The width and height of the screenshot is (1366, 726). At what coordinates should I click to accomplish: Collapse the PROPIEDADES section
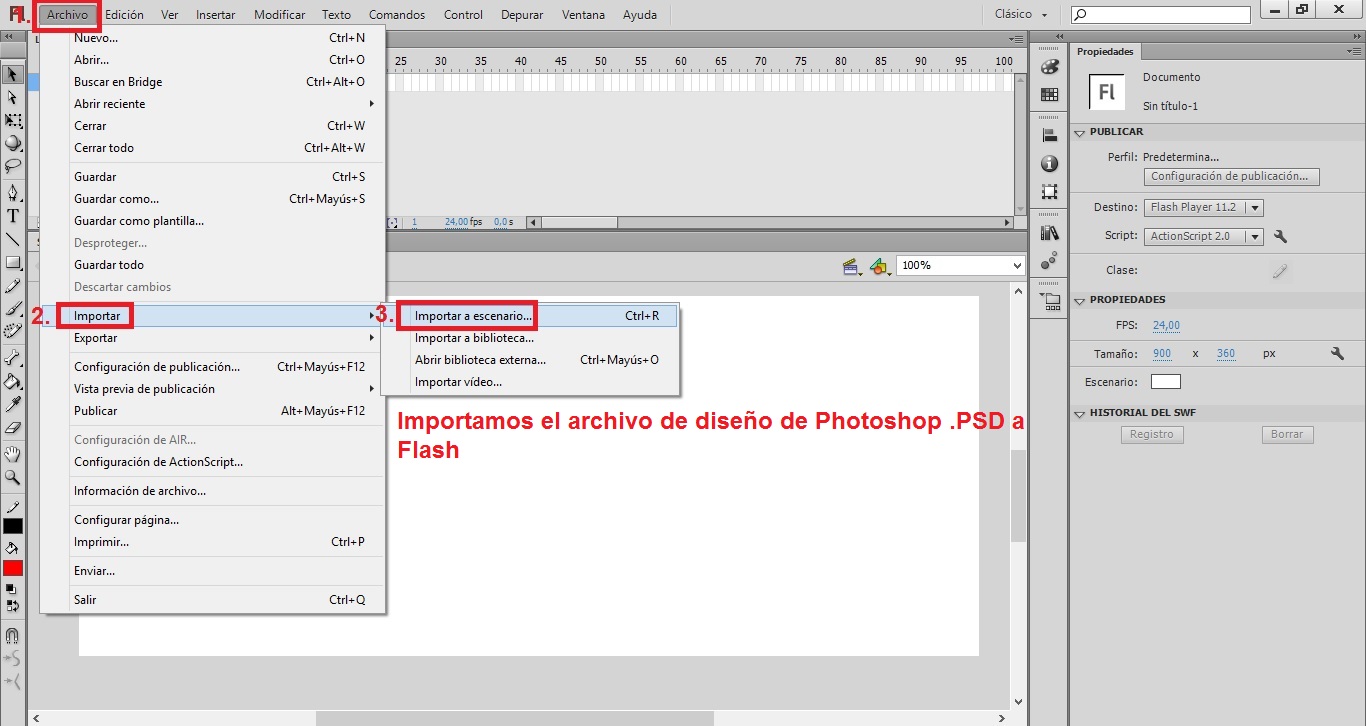tap(1079, 300)
